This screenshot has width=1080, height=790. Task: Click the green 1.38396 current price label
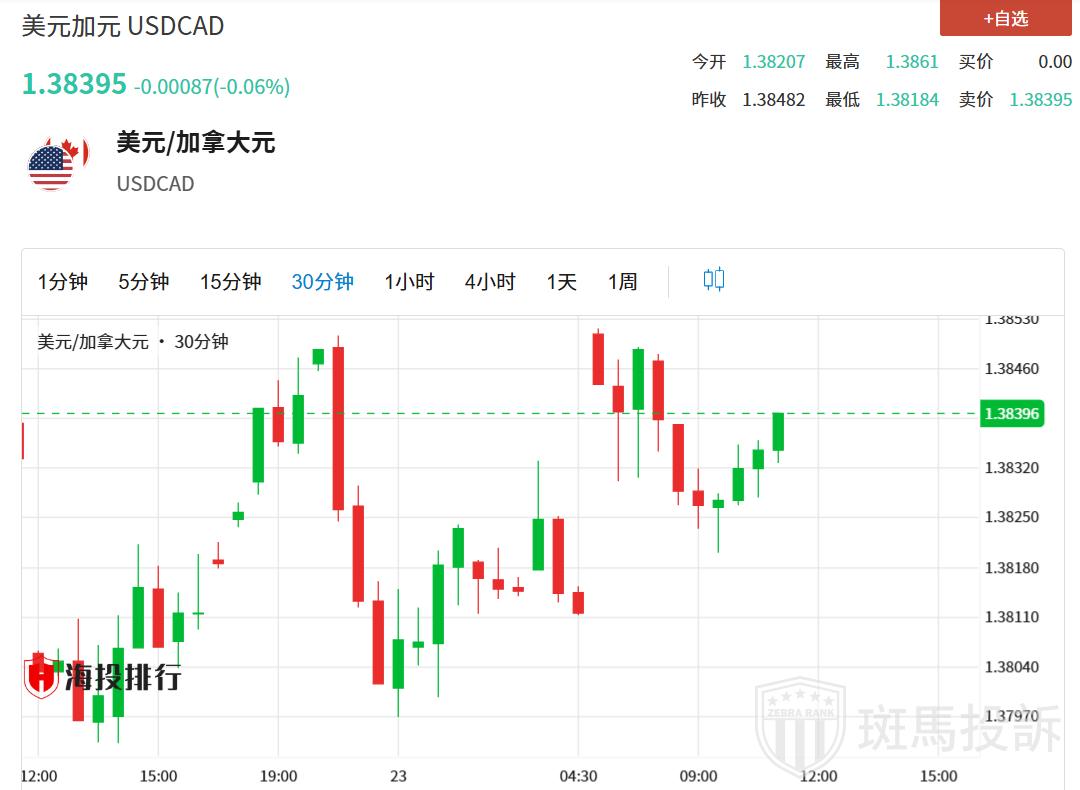1012,414
